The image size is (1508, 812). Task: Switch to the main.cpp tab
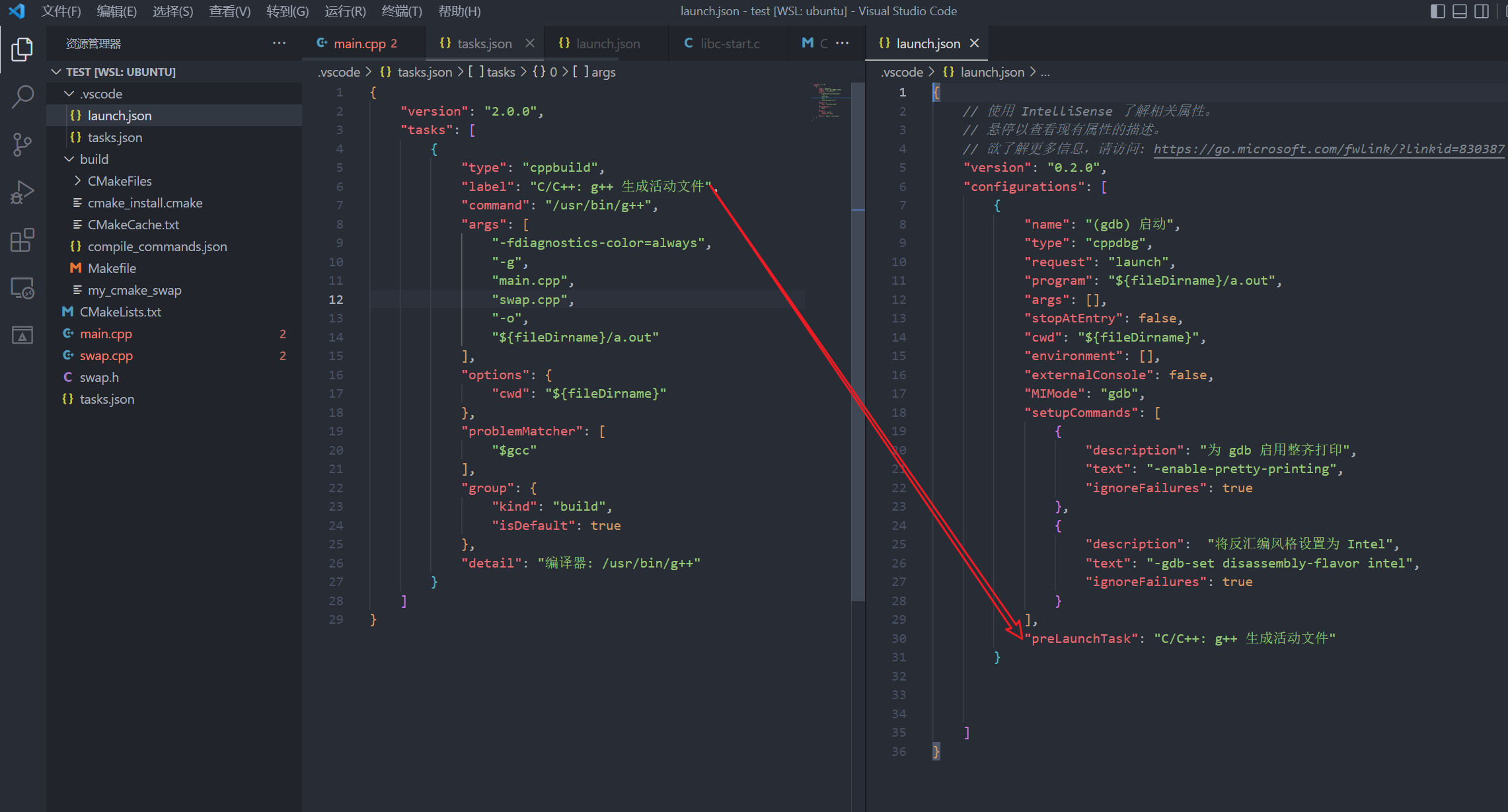[359, 44]
